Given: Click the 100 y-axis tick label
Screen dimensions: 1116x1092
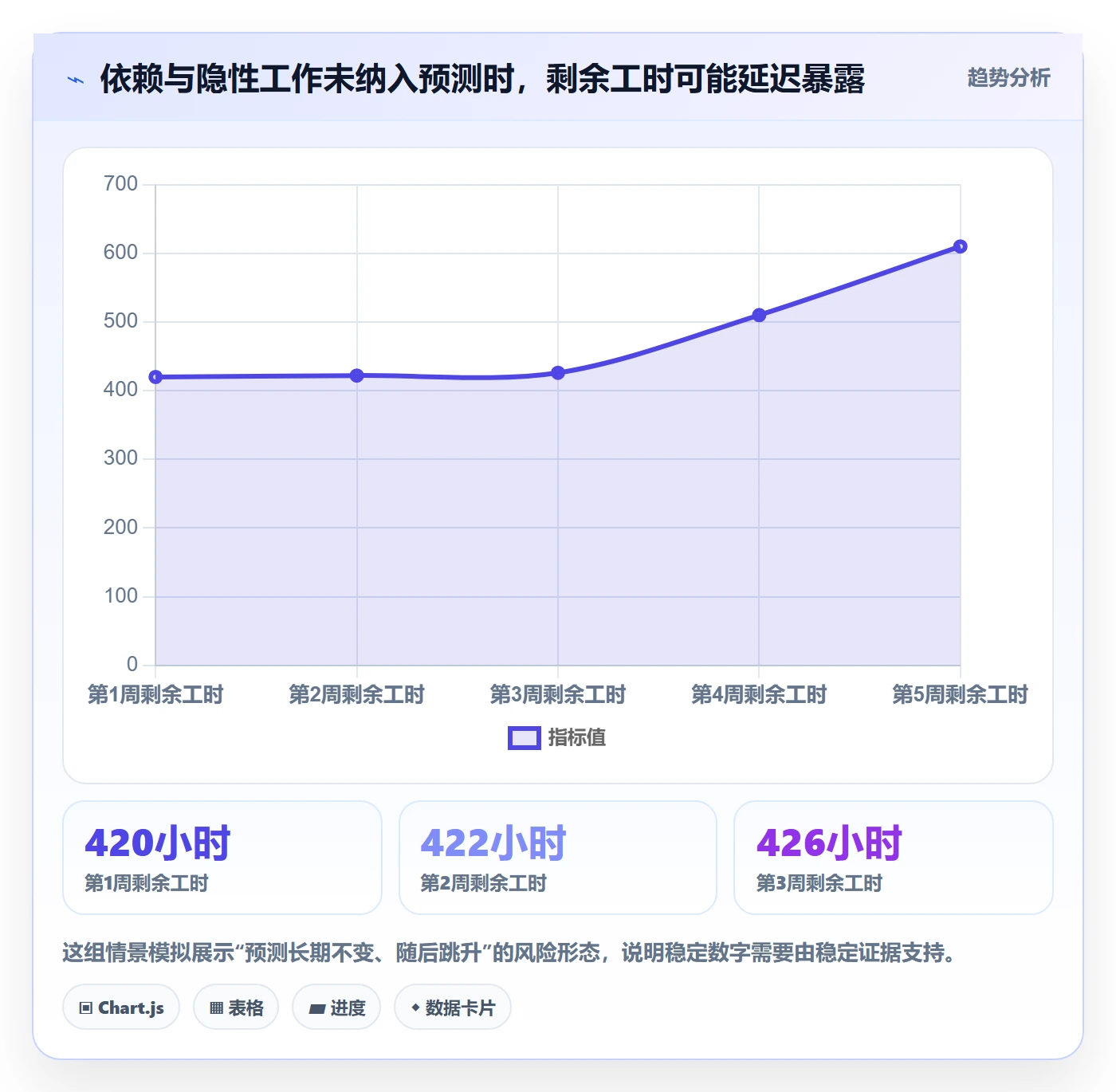Looking at the screenshot, I should (x=120, y=596).
